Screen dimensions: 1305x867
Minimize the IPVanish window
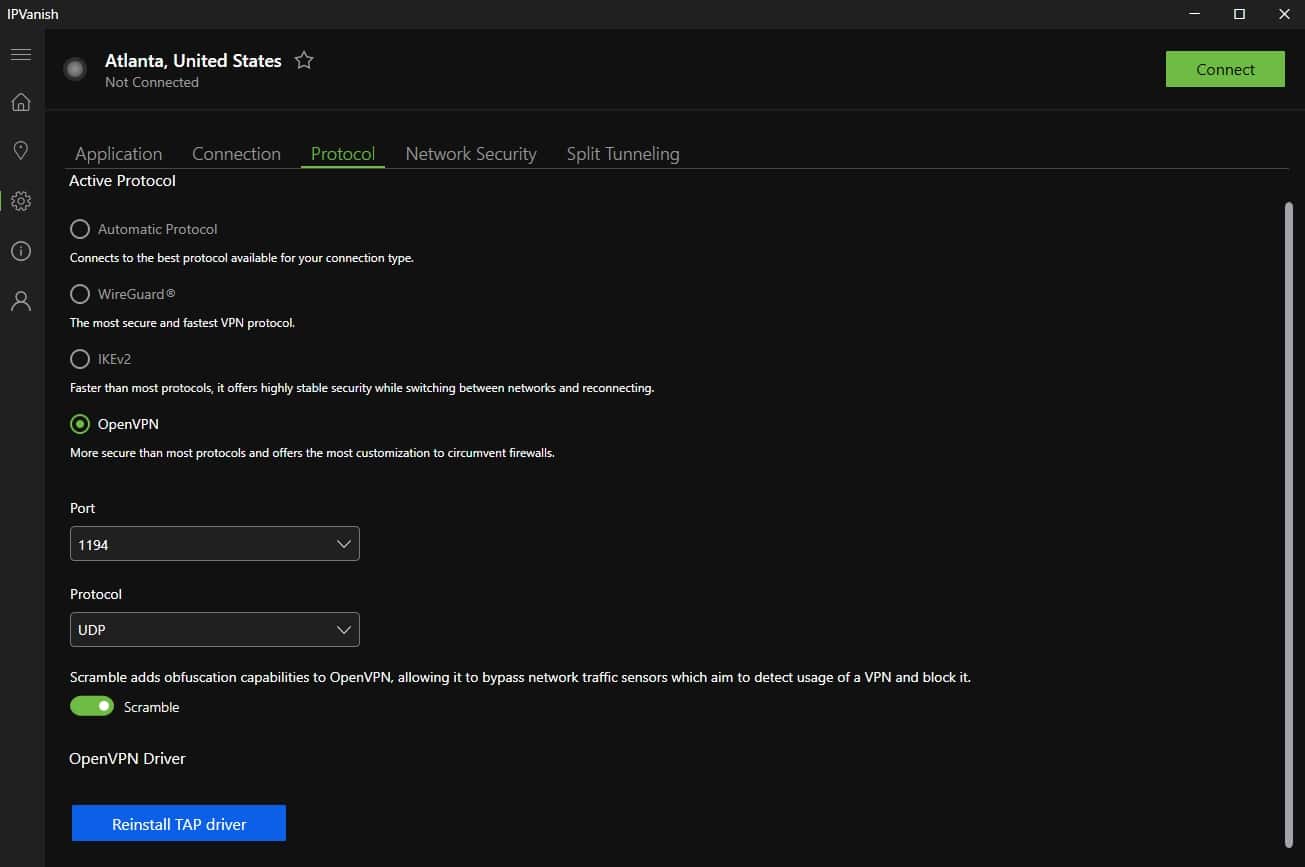[1195, 14]
